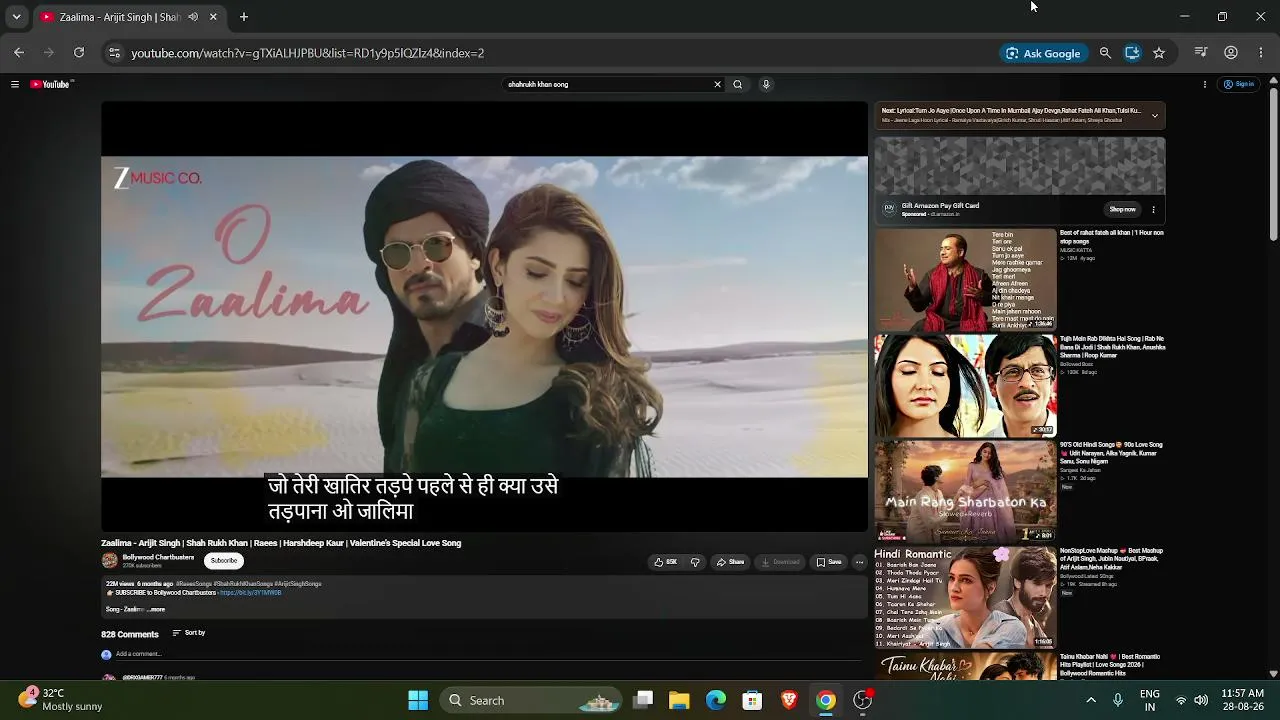Like the Zaalima video

(x=665, y=562)
